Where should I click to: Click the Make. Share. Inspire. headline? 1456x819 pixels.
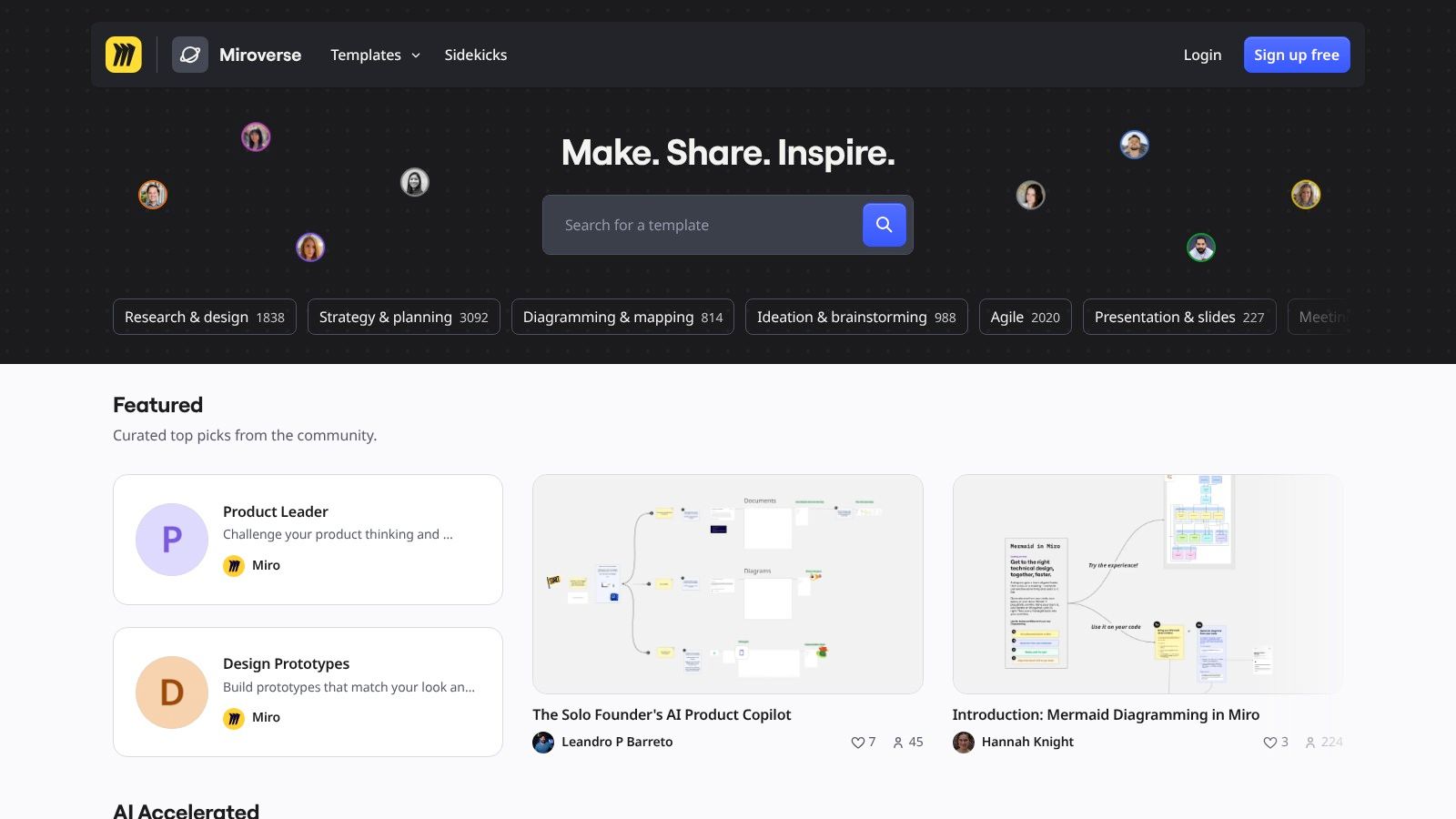[x=728, y=153]
